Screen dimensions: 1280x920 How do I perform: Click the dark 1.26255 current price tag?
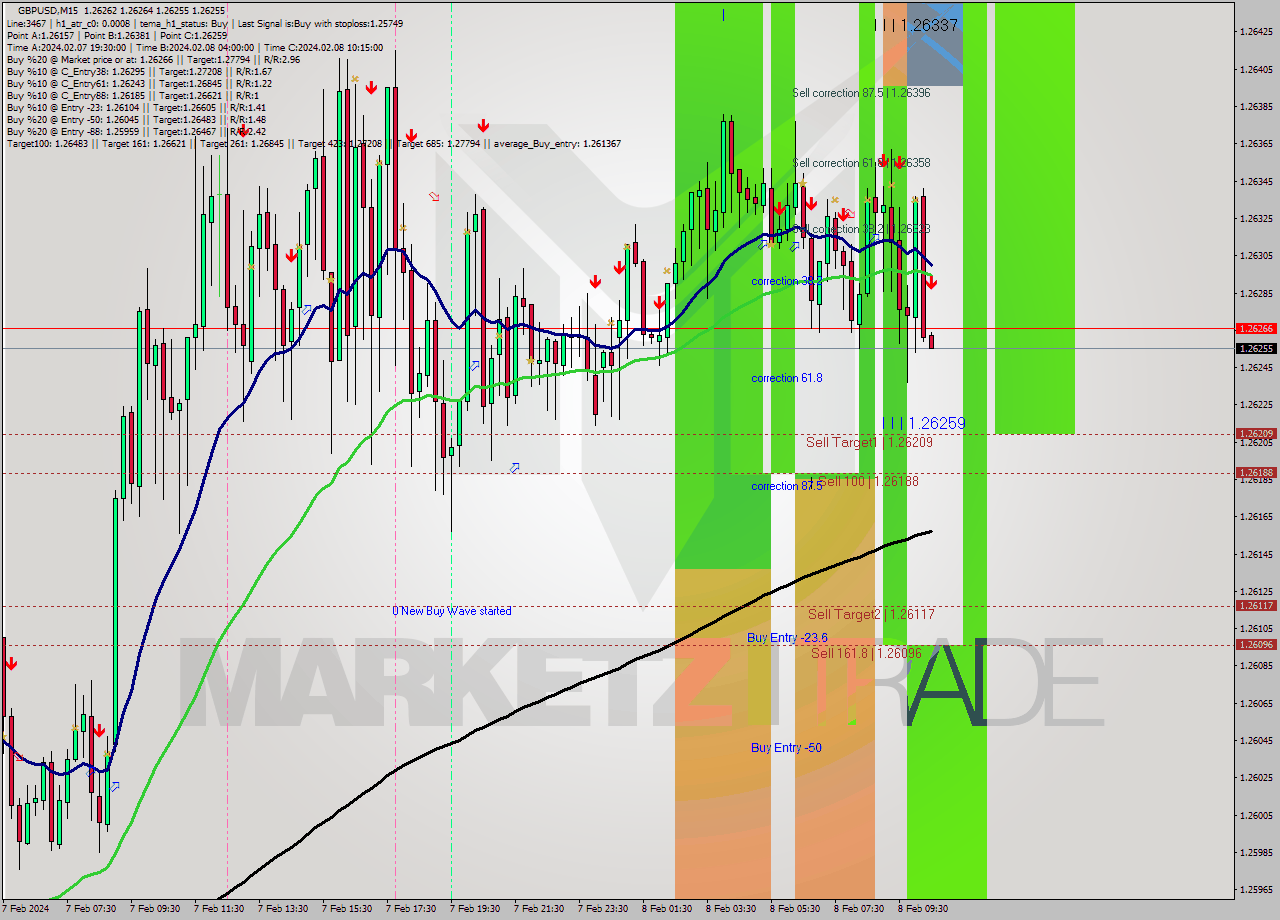pyautogui.click(x=1255, y=349)
